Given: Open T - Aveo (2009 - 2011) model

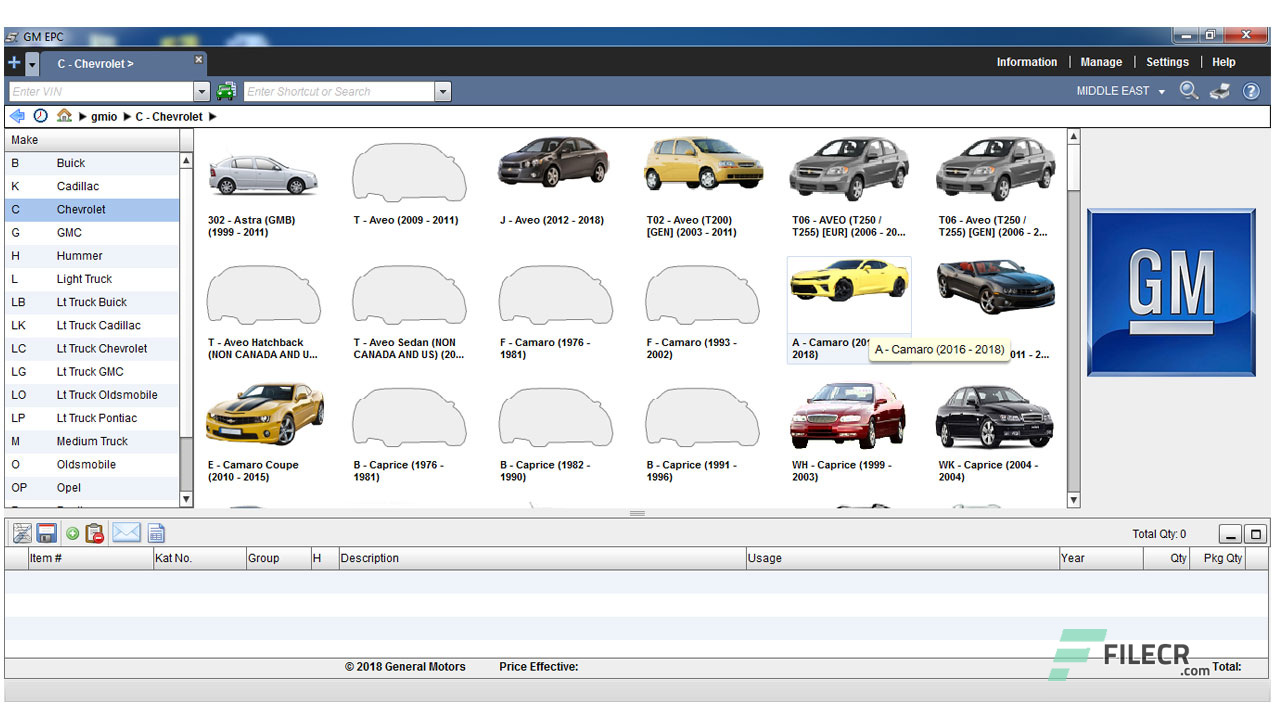Looking at the screenshot, I should (409, 173).
